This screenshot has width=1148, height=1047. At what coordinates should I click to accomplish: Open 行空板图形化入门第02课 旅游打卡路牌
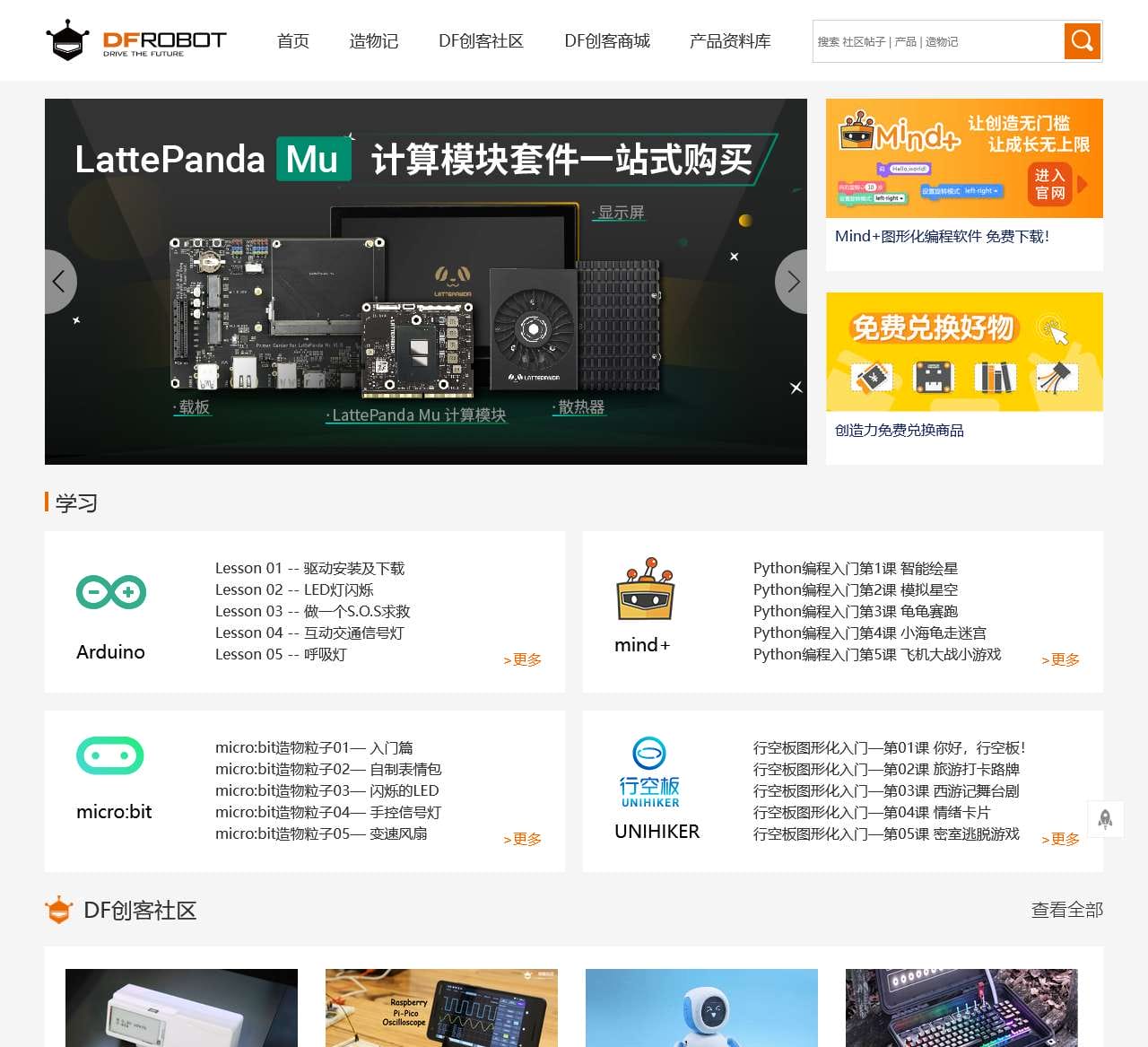coord(886,769)
